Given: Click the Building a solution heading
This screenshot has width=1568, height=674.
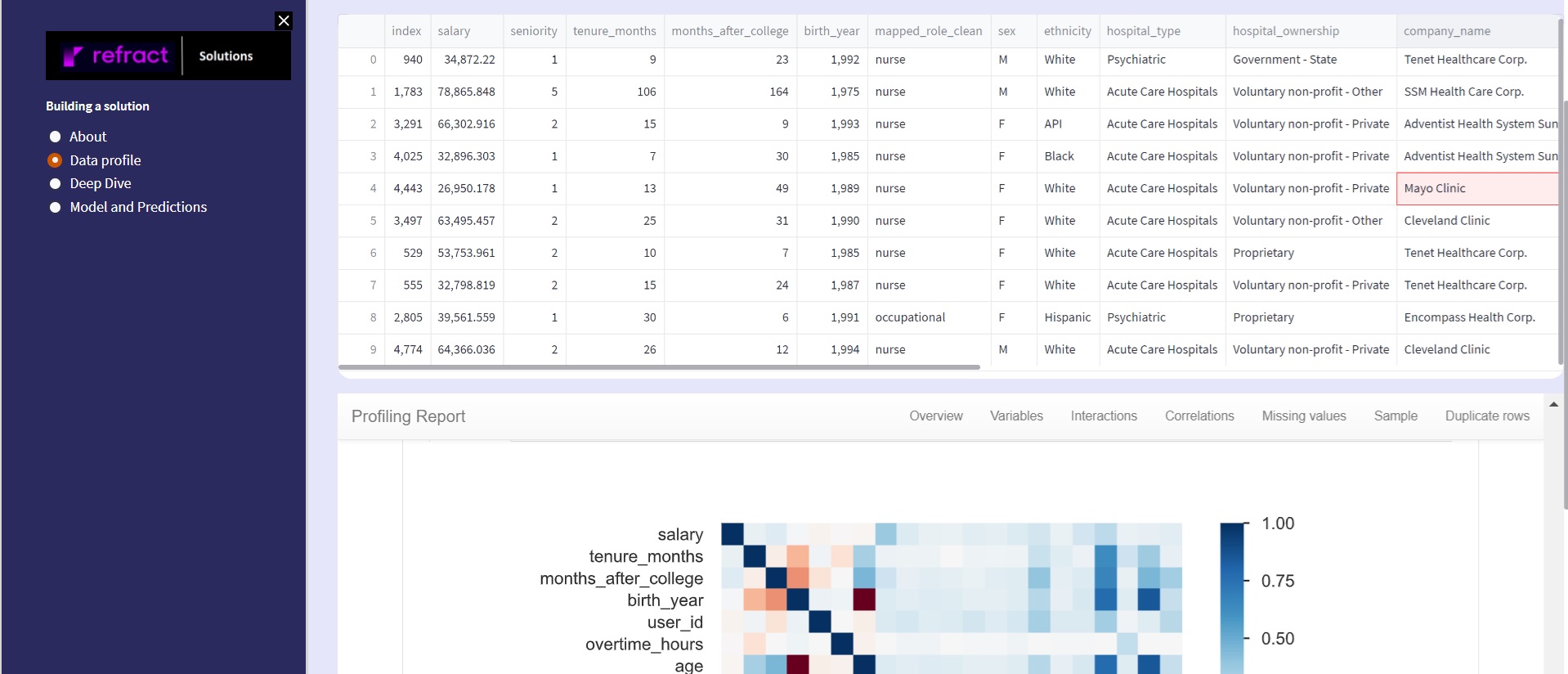Looking at the screenshot, I should coord(97,106).
